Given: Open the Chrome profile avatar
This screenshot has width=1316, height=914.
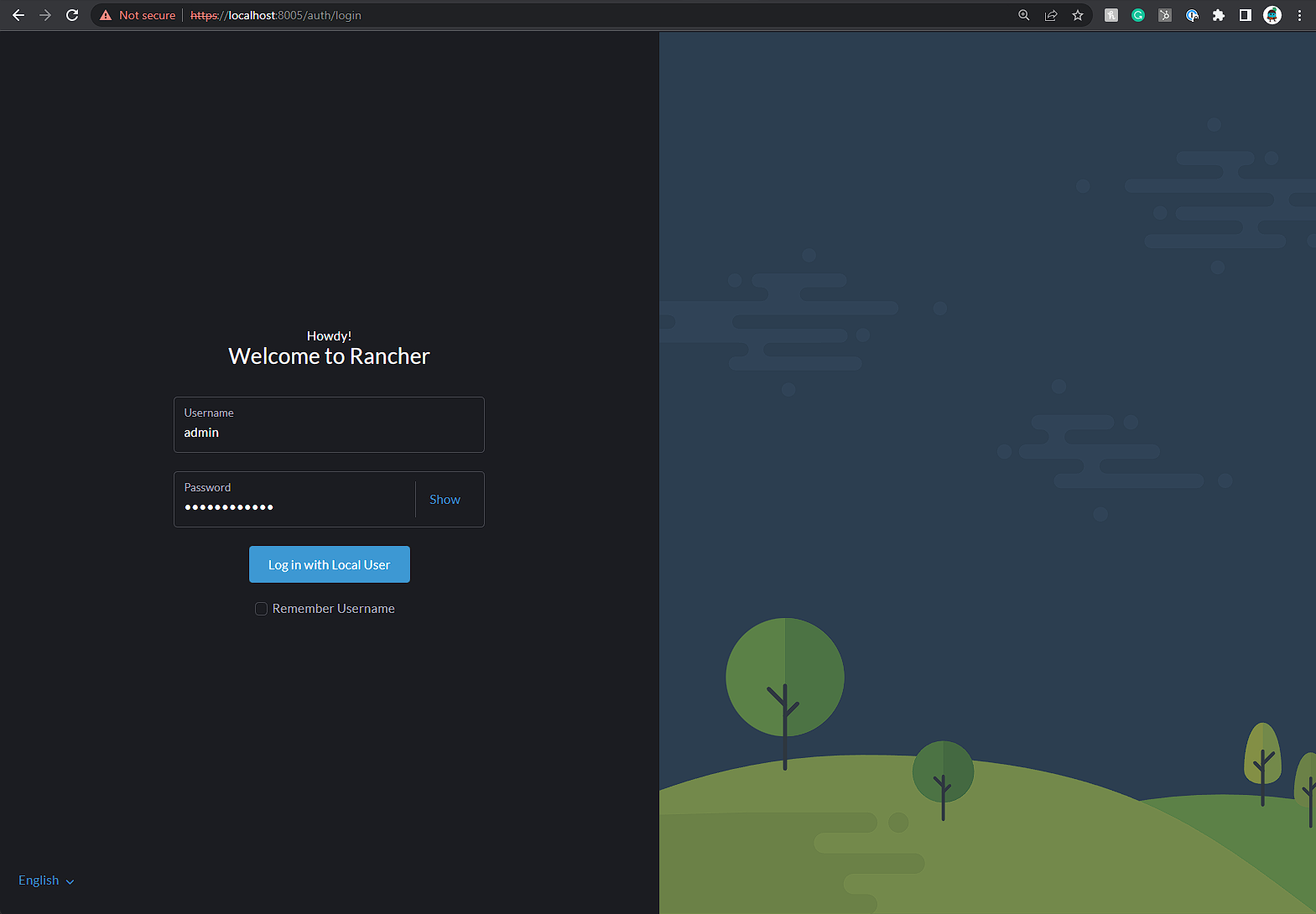Looking at the screenshot, I should (x=1272, y=15).
